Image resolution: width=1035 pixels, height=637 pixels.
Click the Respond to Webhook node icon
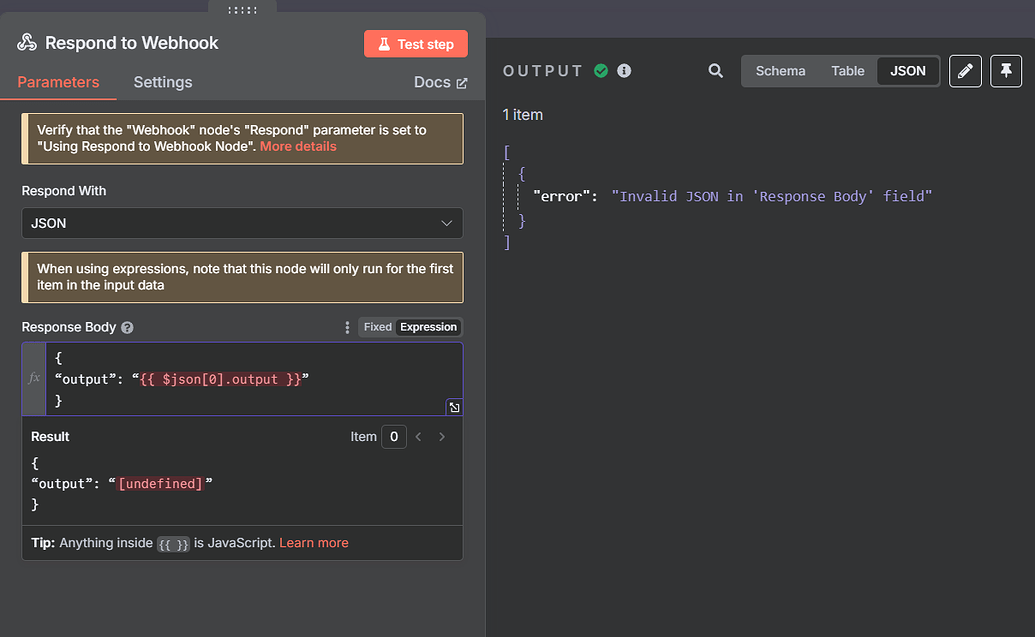pos(24,43)
